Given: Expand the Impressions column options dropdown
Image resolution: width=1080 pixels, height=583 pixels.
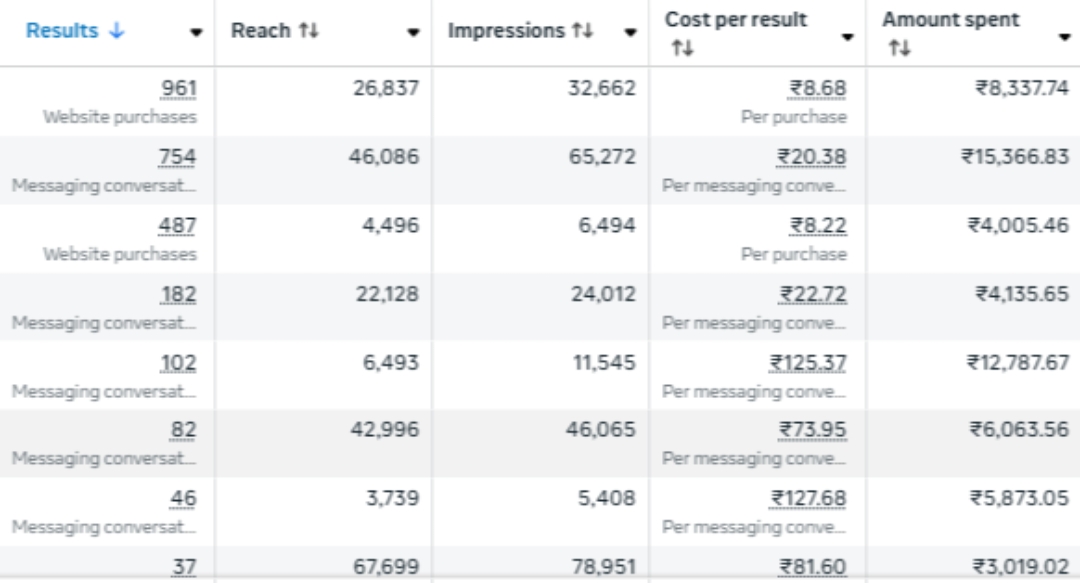Looking at the screenshot, I should tap(630, 32).
